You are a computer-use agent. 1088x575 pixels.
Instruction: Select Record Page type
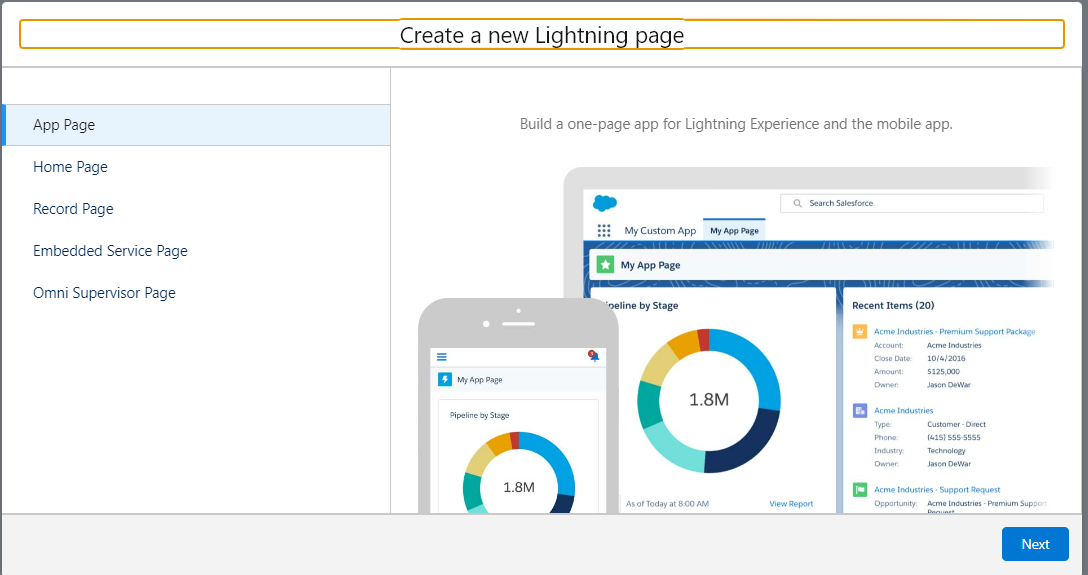pyautogui.click(x=73, y=209)
